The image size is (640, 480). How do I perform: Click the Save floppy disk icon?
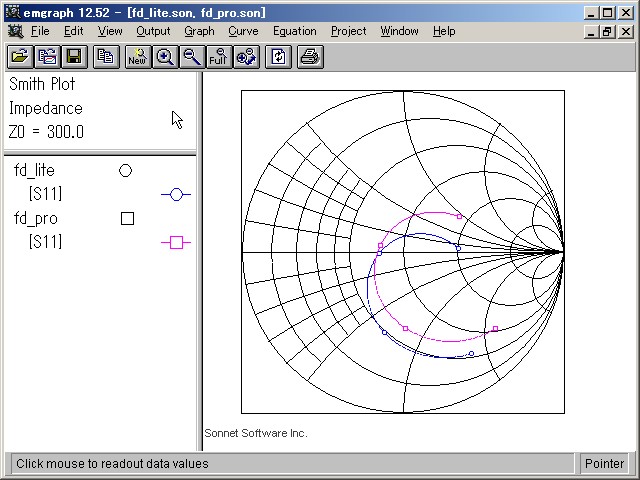[74, 57]
